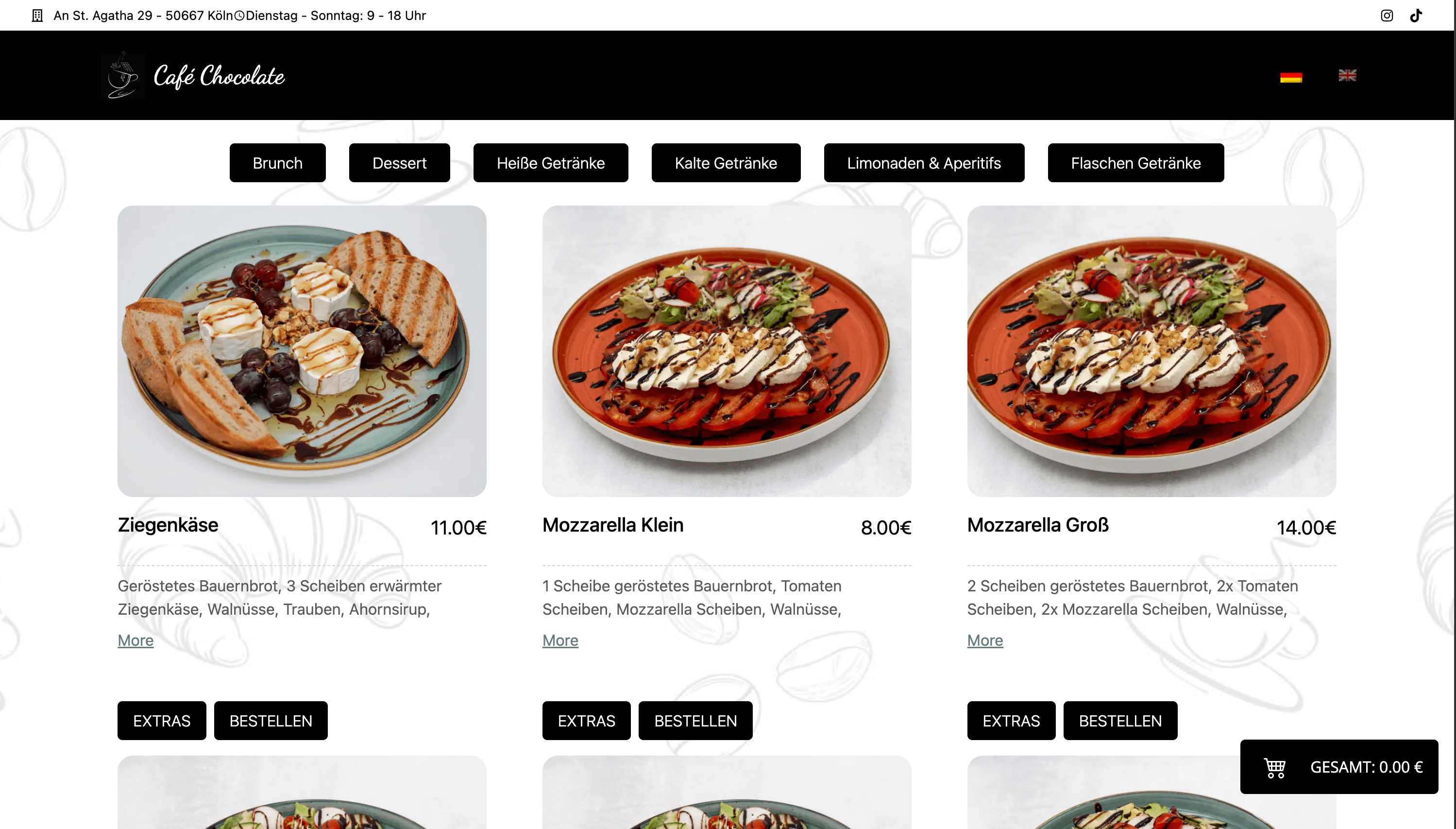Click the building address icon

[37, 16]
